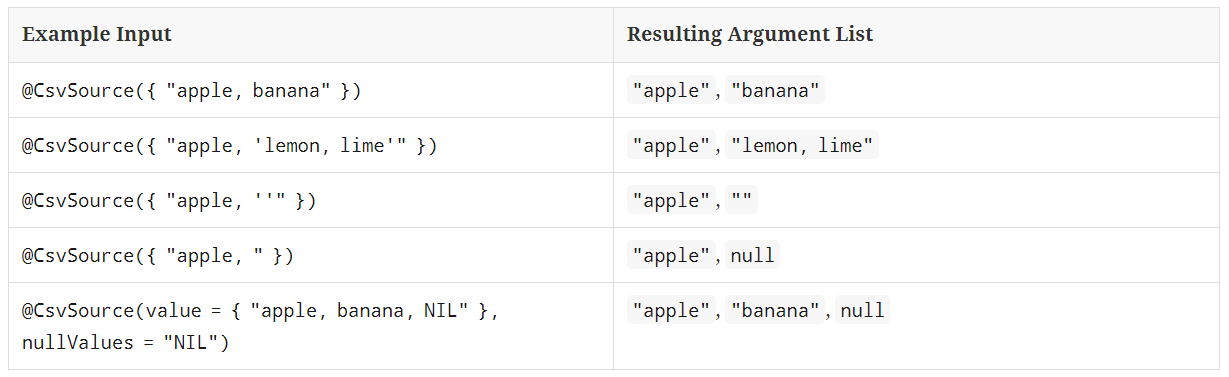Click "apple" result in the last row

(670, 311)
